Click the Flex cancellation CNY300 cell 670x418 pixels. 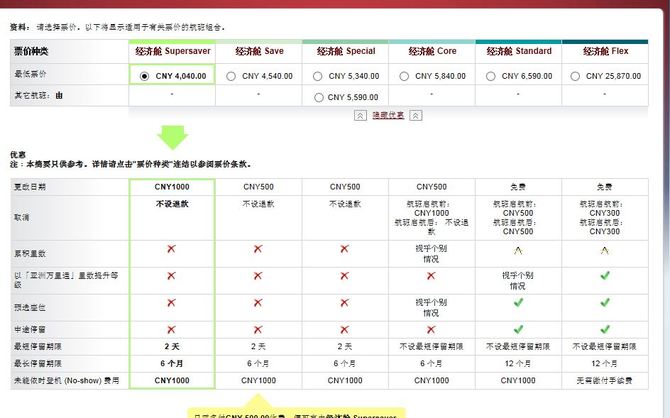605,218
